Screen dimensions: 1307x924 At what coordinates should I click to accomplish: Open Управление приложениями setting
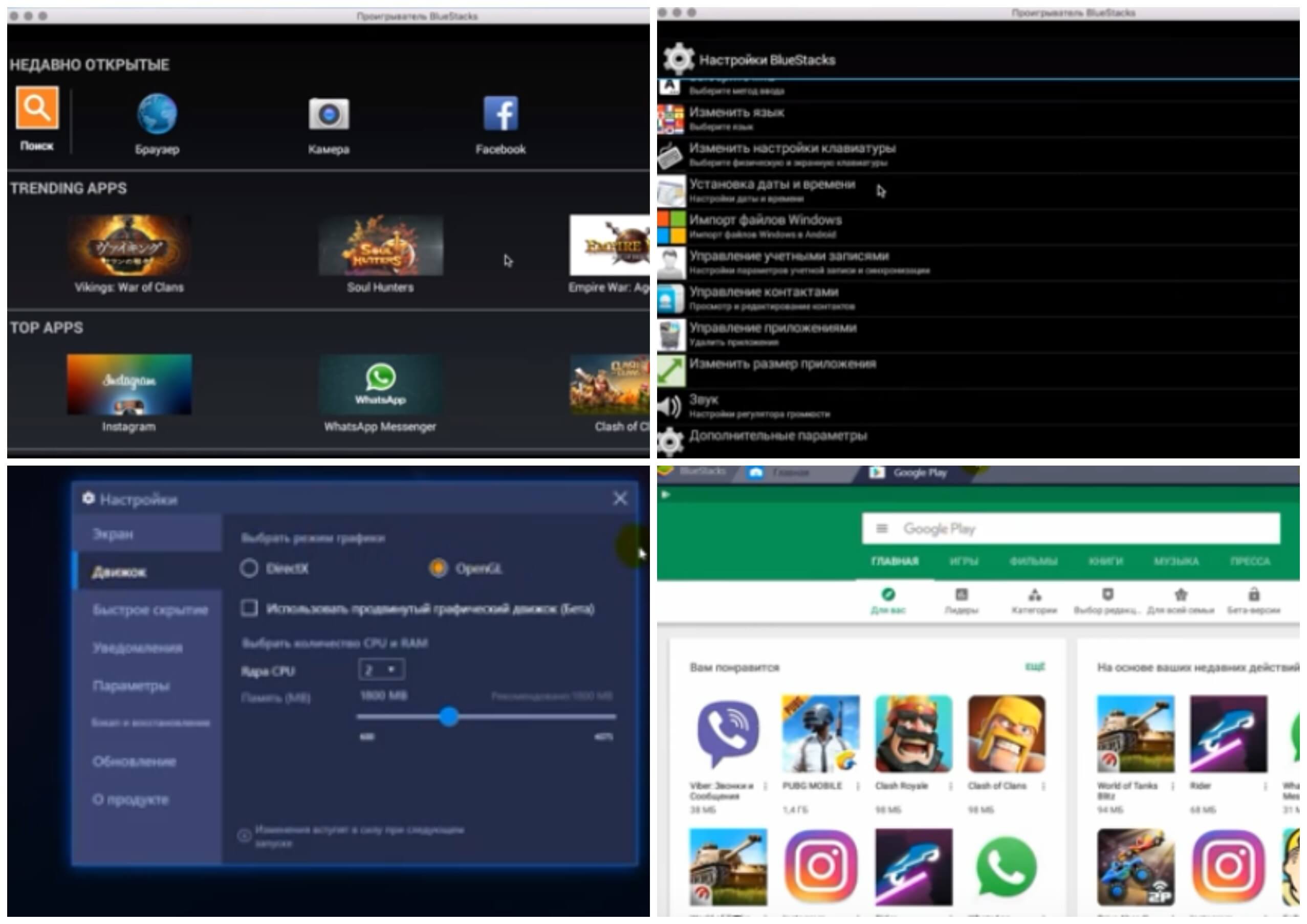click(978, 334)
